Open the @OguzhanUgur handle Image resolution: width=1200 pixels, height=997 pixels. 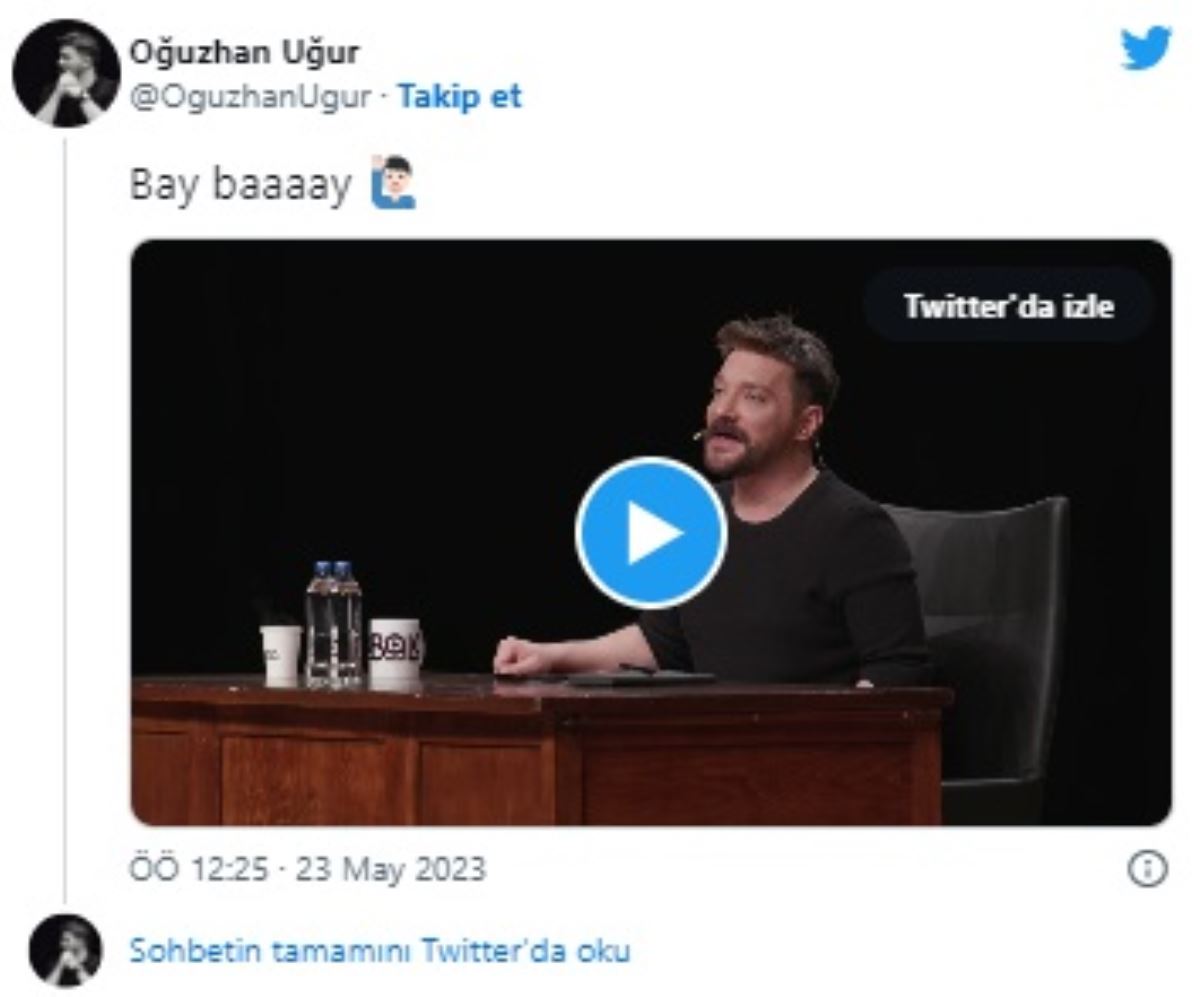(250, 97)
